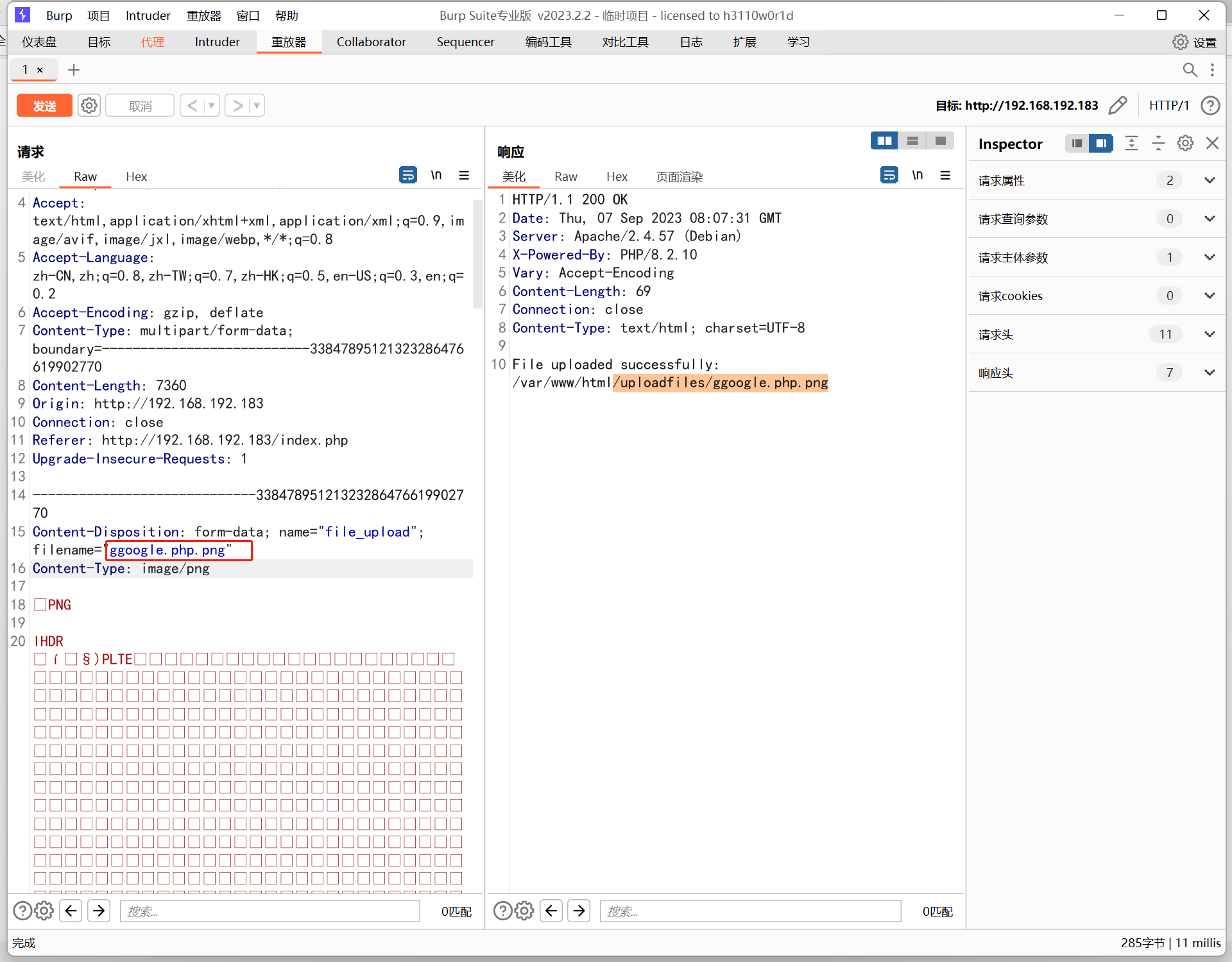Select top-bottom split layout view
The width and height of the screenshot is (1232, 962).
(x=912, y=140)
